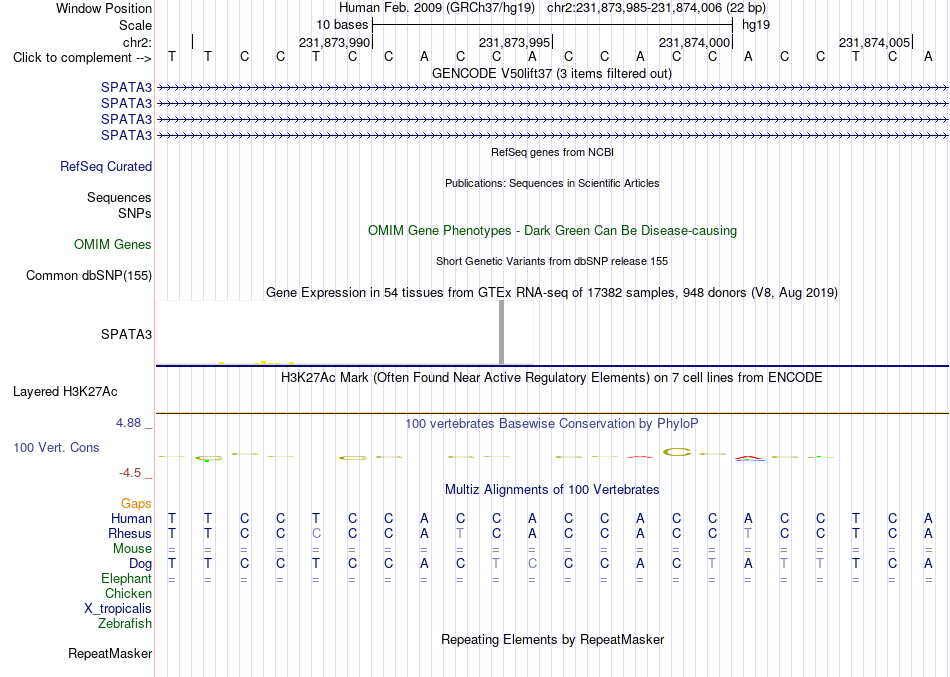Click the 'Human Feb. 2009 (GRCh37/hg19)' header
The height and width of the screenshot is (677, 950).
pos(437,8)
